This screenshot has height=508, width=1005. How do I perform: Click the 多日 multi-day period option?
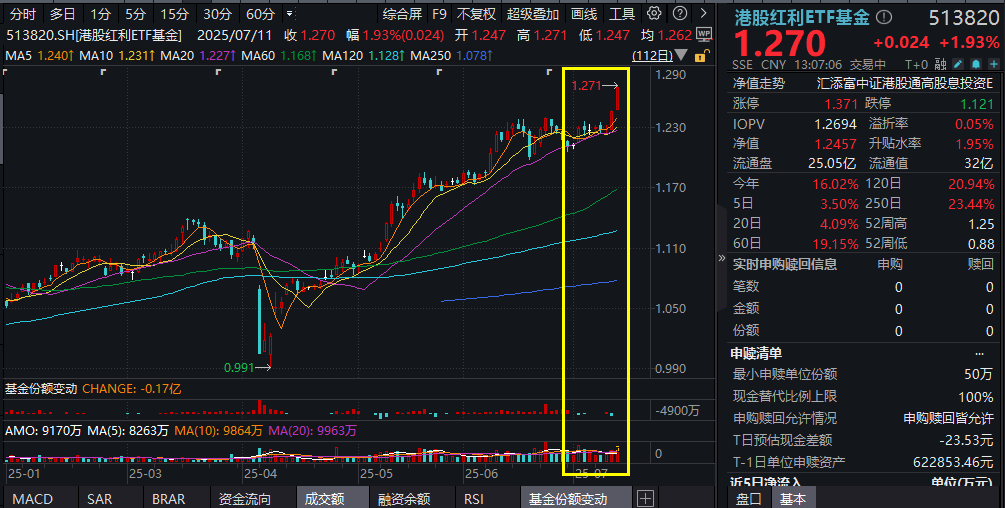(62, 14)
